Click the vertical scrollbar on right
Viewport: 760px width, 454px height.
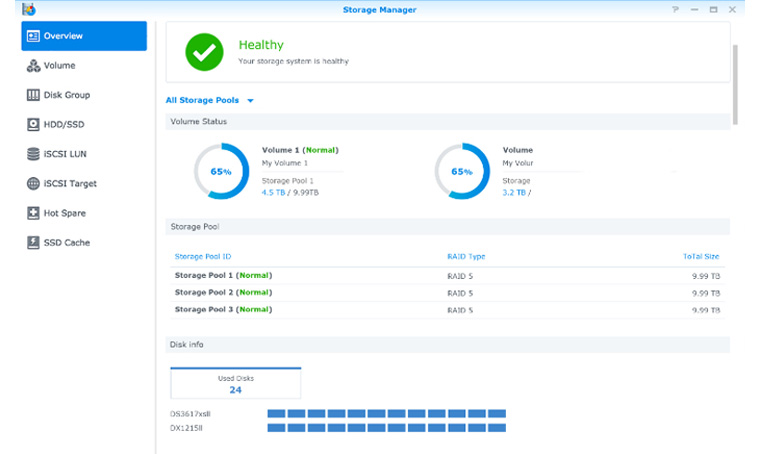737,85
